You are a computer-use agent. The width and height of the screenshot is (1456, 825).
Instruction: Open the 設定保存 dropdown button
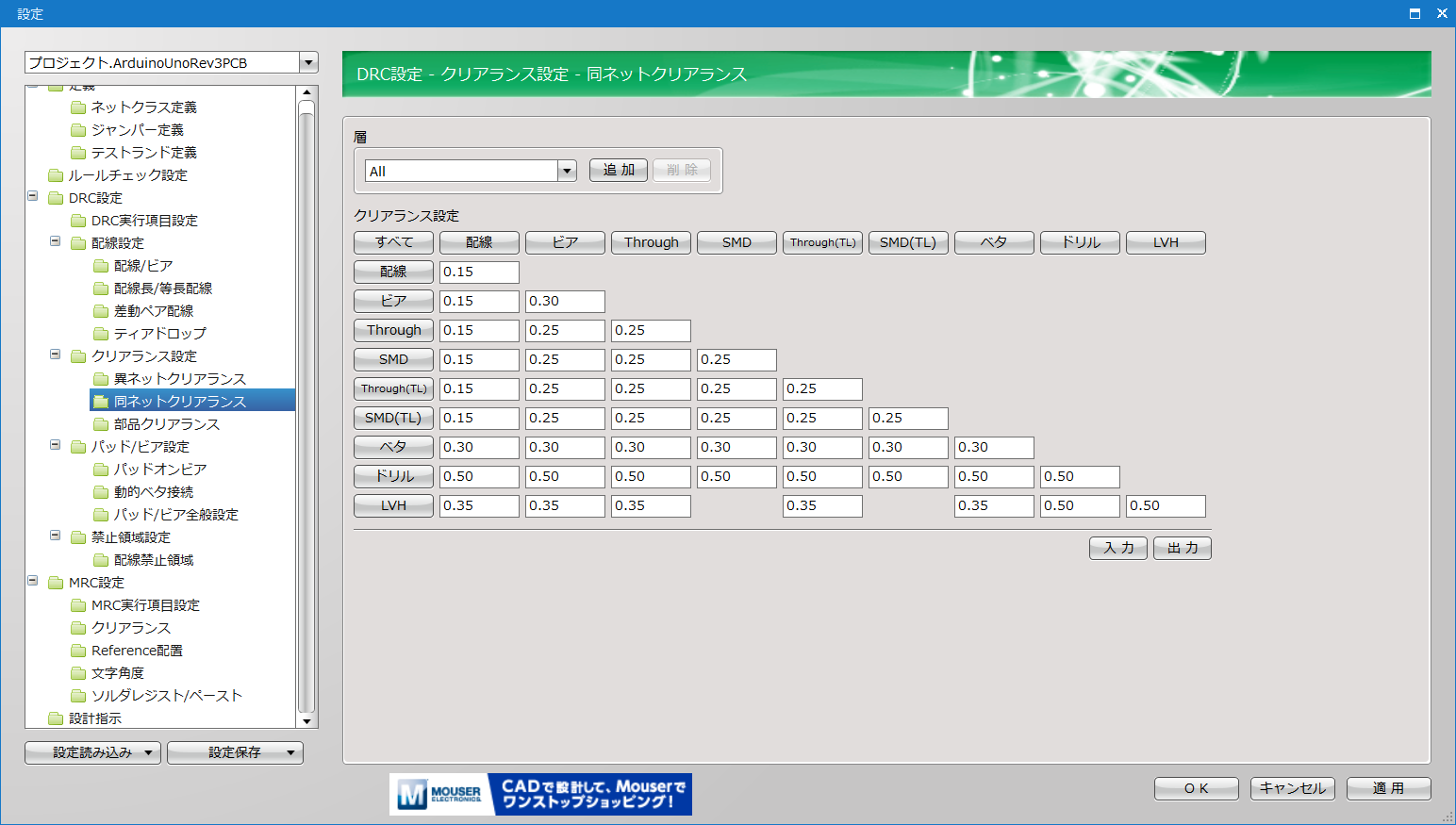point(235,752)
